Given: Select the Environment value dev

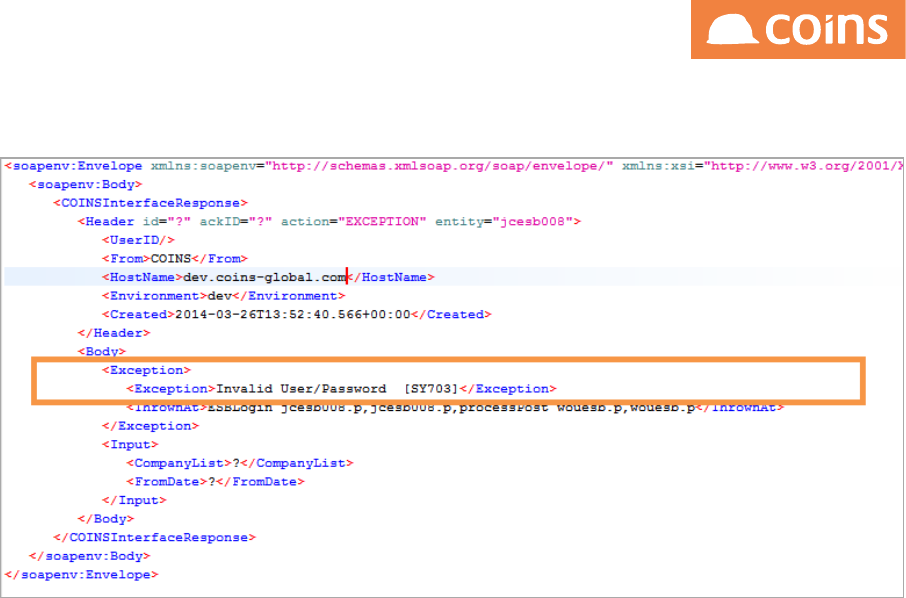Looking at the screenshot, I should (x=220, y=296).
